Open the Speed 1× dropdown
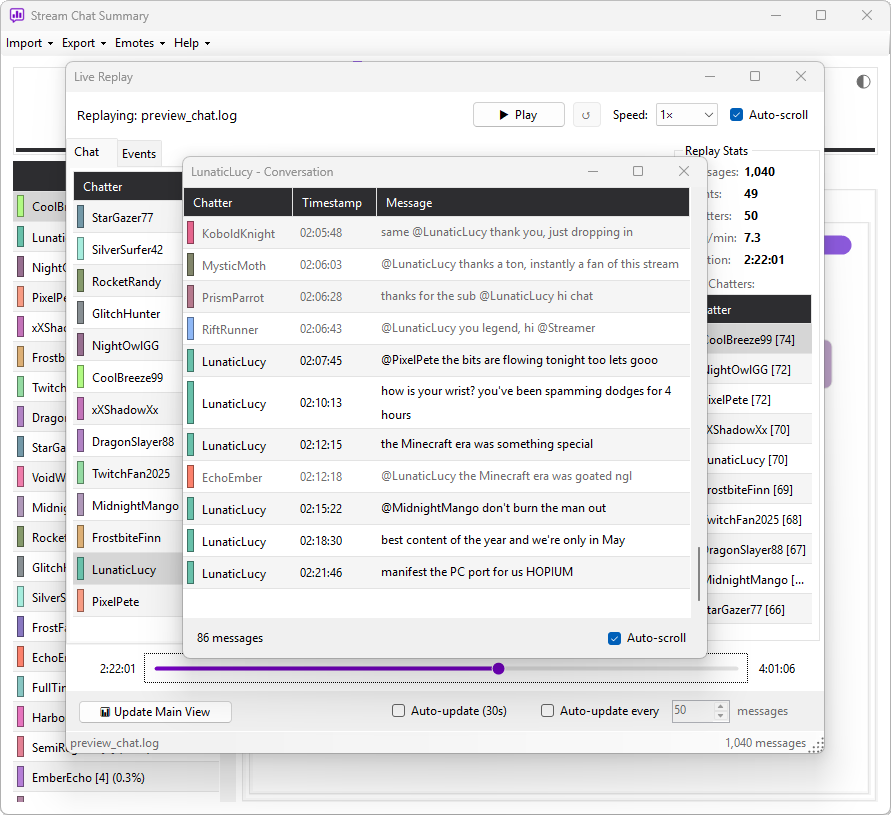 [x=686, y=115]
